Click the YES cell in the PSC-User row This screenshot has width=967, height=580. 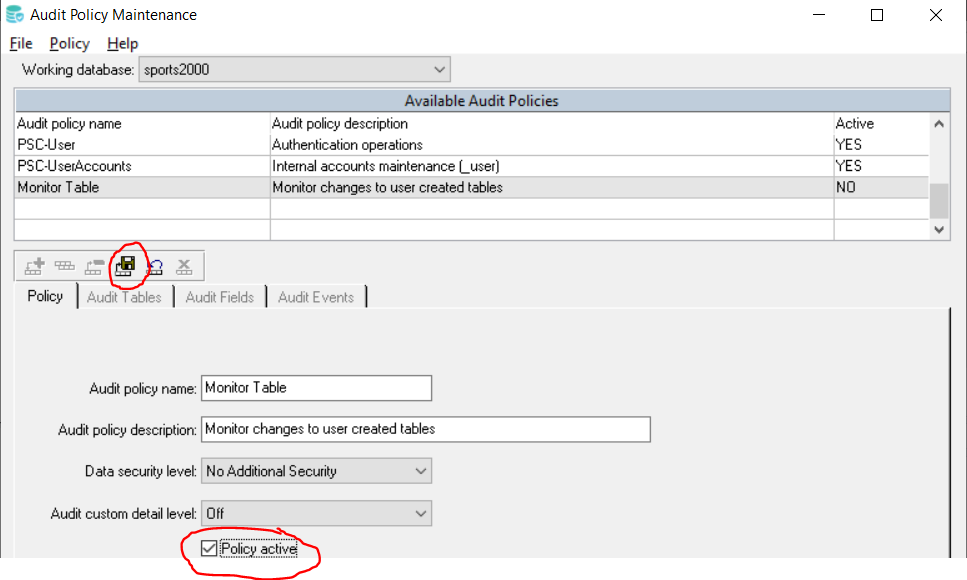click(x=881, y=144)
